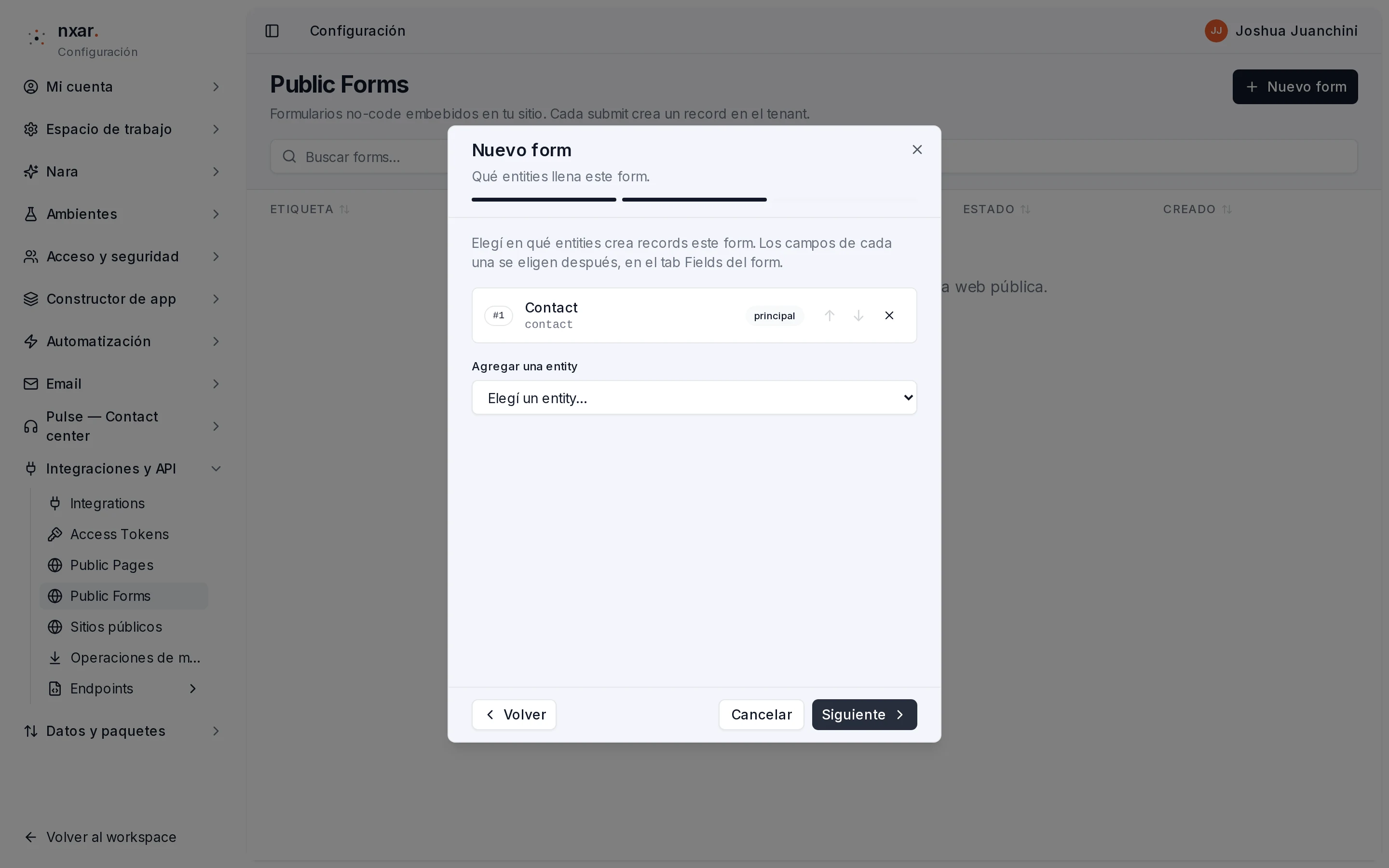Move Contact entity up
Image resolution: width=1389 pixels, height=868 pixels.
point(830,315)
